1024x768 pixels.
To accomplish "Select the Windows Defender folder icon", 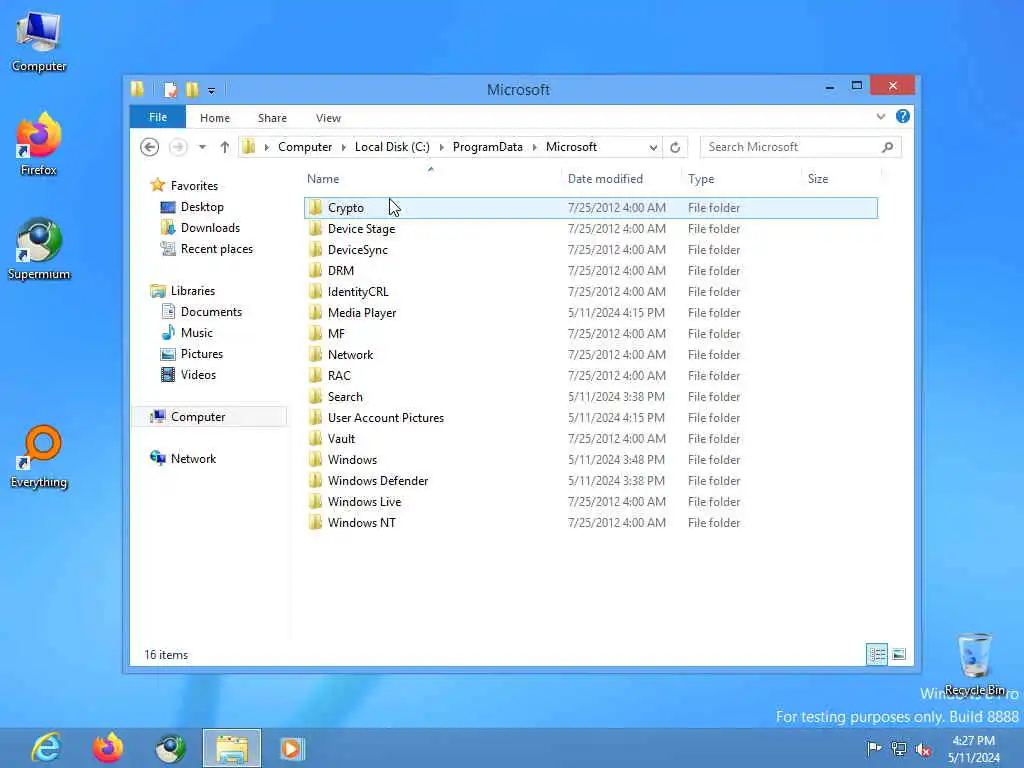I will click(316, 481).
